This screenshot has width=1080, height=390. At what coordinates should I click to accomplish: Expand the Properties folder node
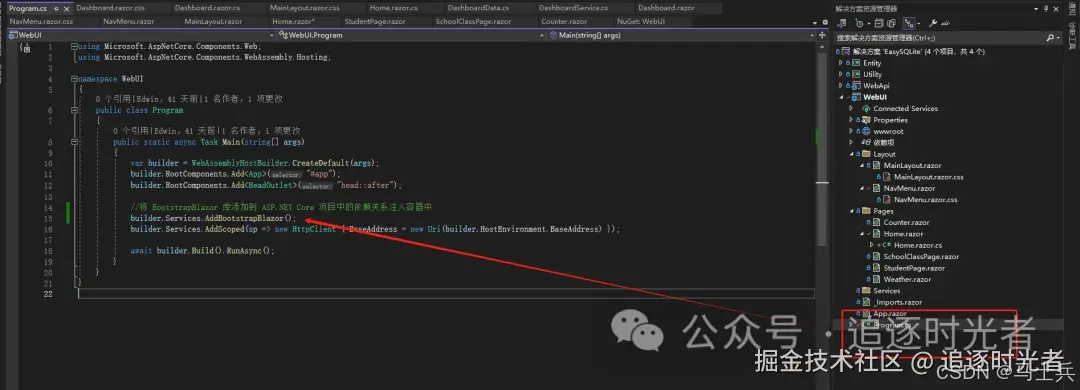tap(851, 120)
